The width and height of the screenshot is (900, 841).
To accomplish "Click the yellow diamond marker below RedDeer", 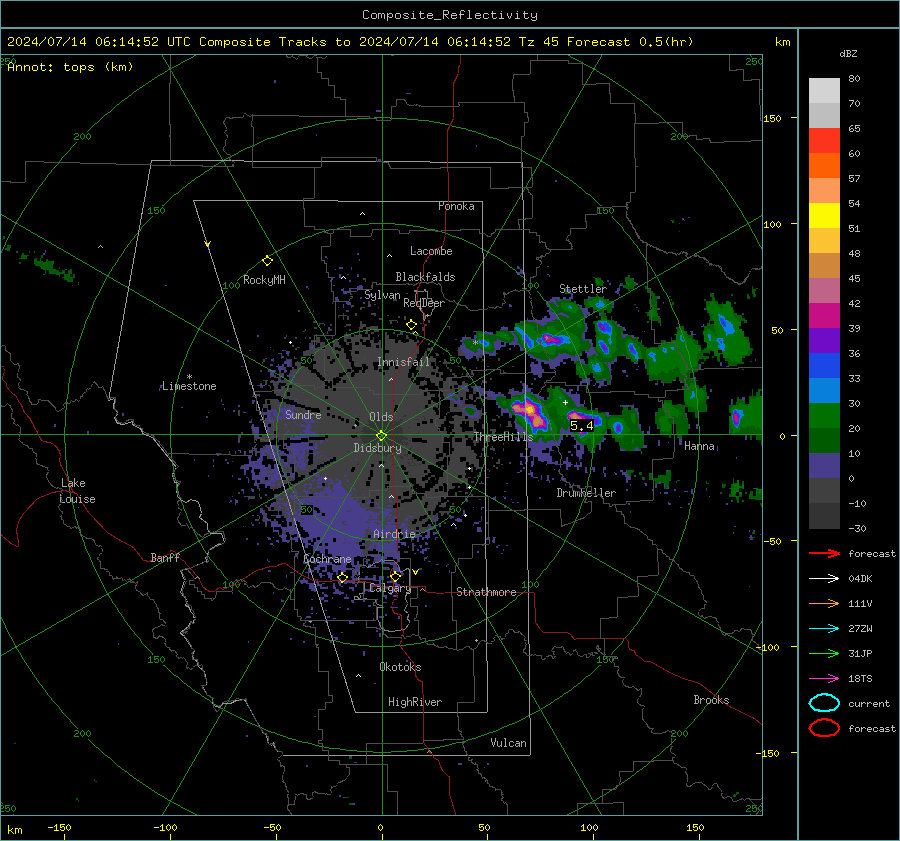I will click(412, 325).
